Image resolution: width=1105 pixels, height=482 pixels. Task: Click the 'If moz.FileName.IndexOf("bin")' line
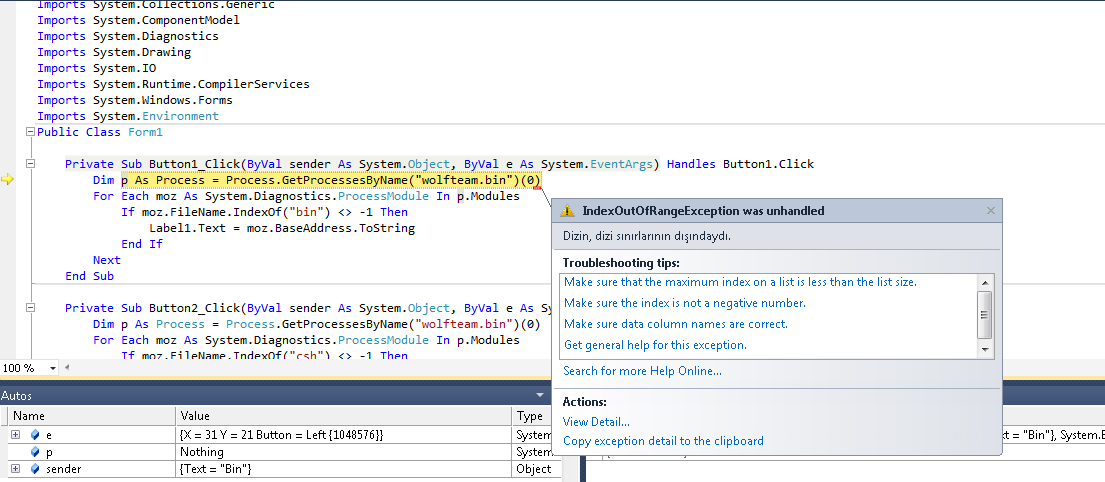click(264, 212)
